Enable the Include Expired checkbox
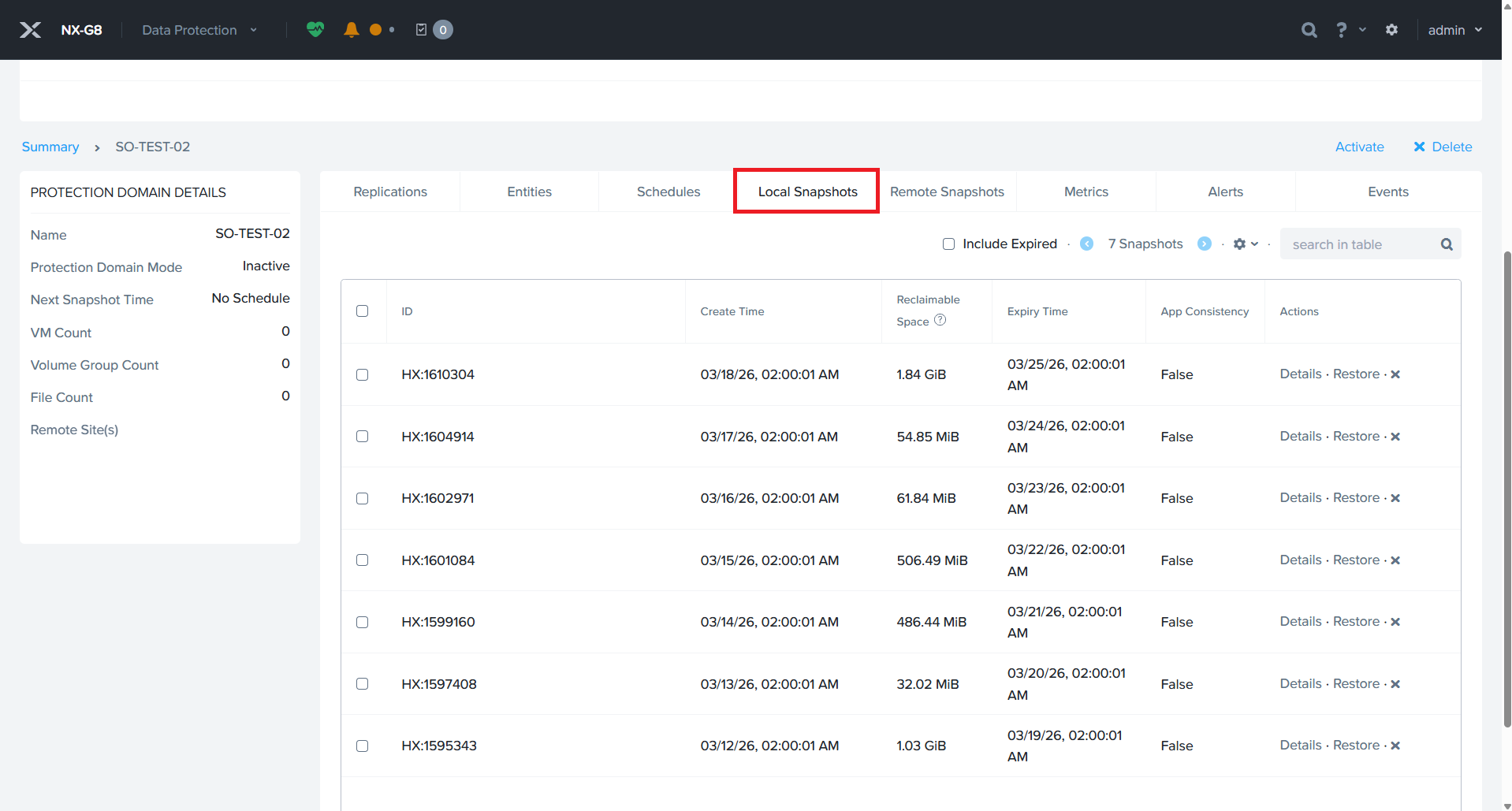The width and height of the screenshot is (1512, 811). point(948,244)
